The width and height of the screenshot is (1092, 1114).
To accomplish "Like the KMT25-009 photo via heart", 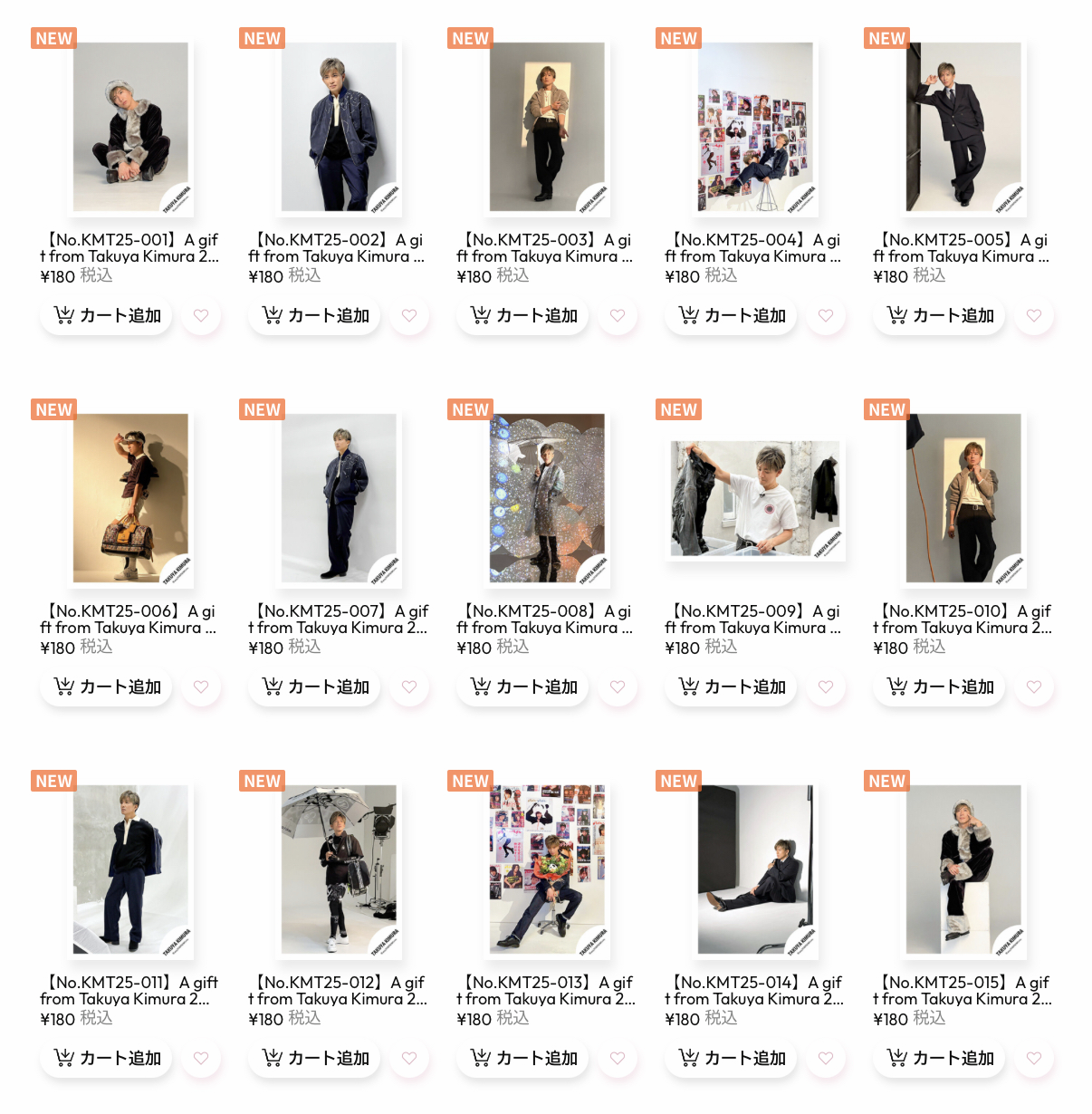I will pos(826,687).
